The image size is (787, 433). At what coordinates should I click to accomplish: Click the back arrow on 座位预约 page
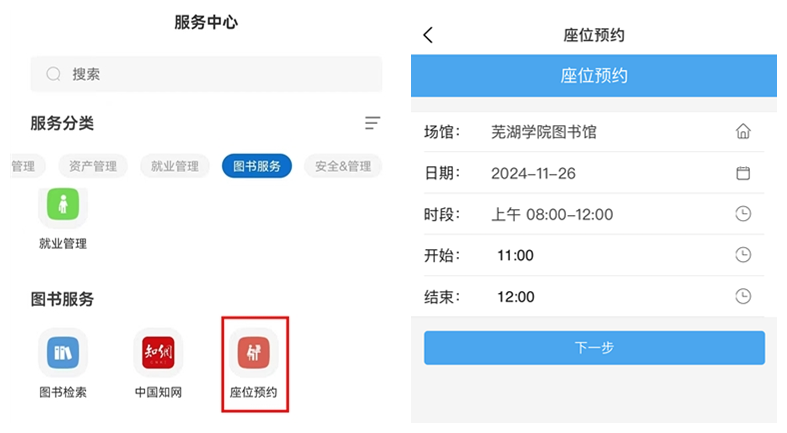coord(428,35)
